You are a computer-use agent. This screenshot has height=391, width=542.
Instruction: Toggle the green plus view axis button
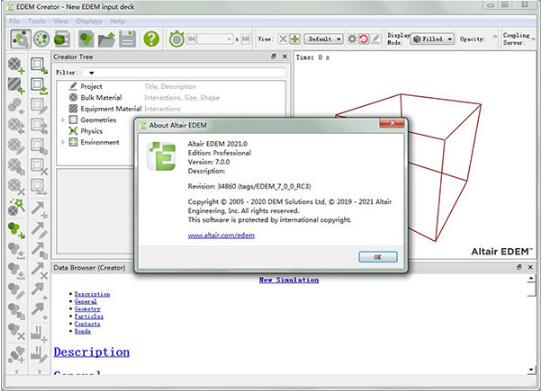coord(295,39)
